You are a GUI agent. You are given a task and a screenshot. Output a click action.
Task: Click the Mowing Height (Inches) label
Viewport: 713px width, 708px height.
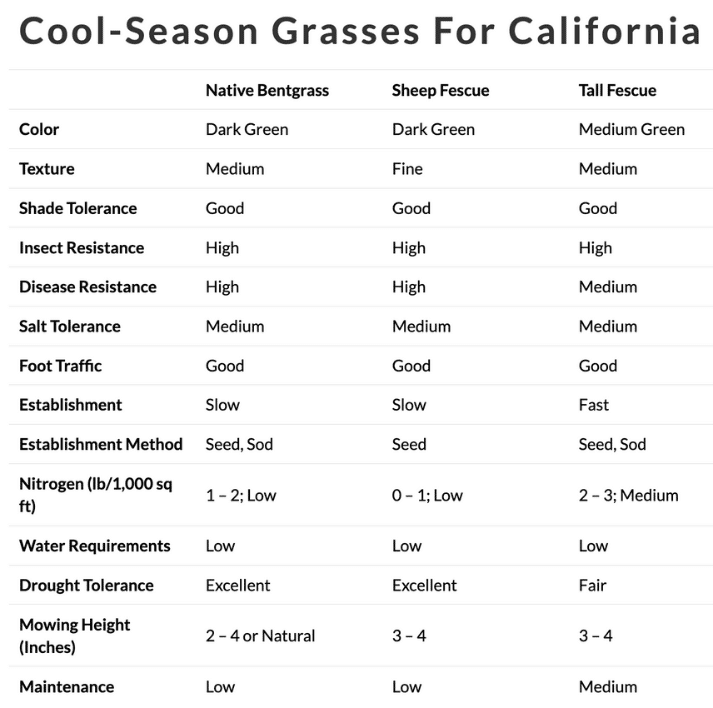tap(75, 636)
